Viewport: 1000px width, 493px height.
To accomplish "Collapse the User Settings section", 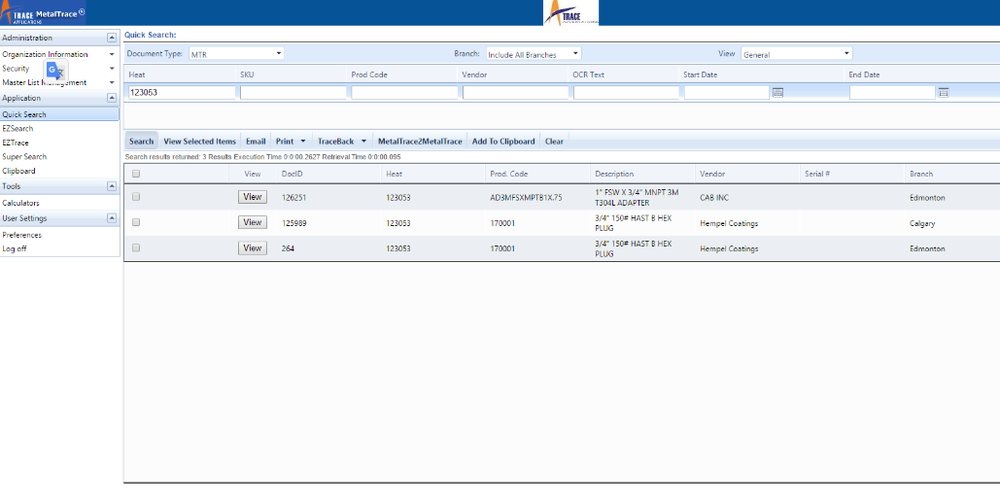I will (x=112, y=218).
